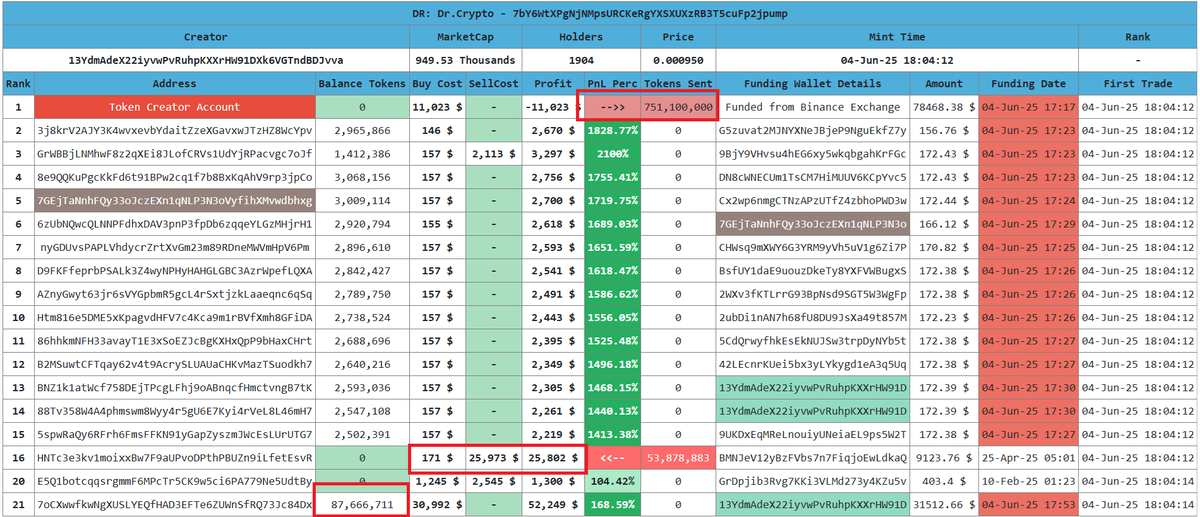Select the Profit column header
The width and height of the screenshot is (1200, 517).
pos(553,83)
